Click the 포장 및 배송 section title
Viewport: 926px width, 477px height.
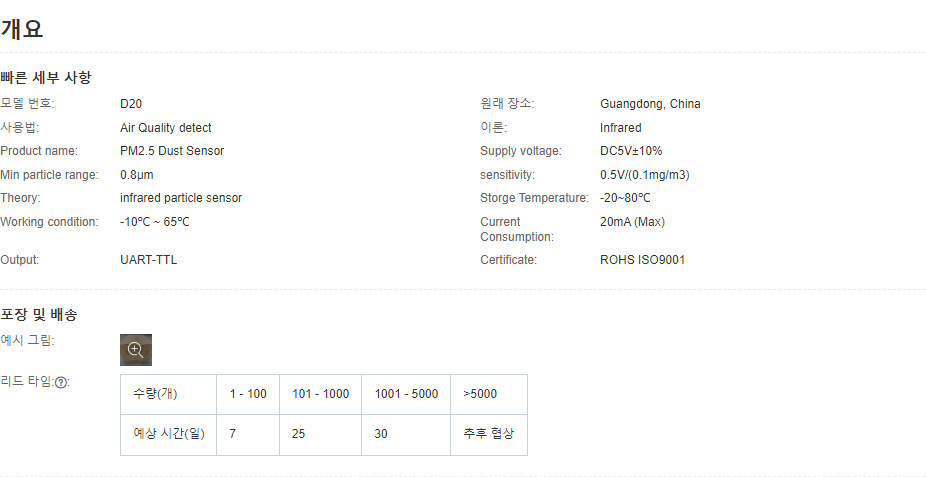point(39,315)
